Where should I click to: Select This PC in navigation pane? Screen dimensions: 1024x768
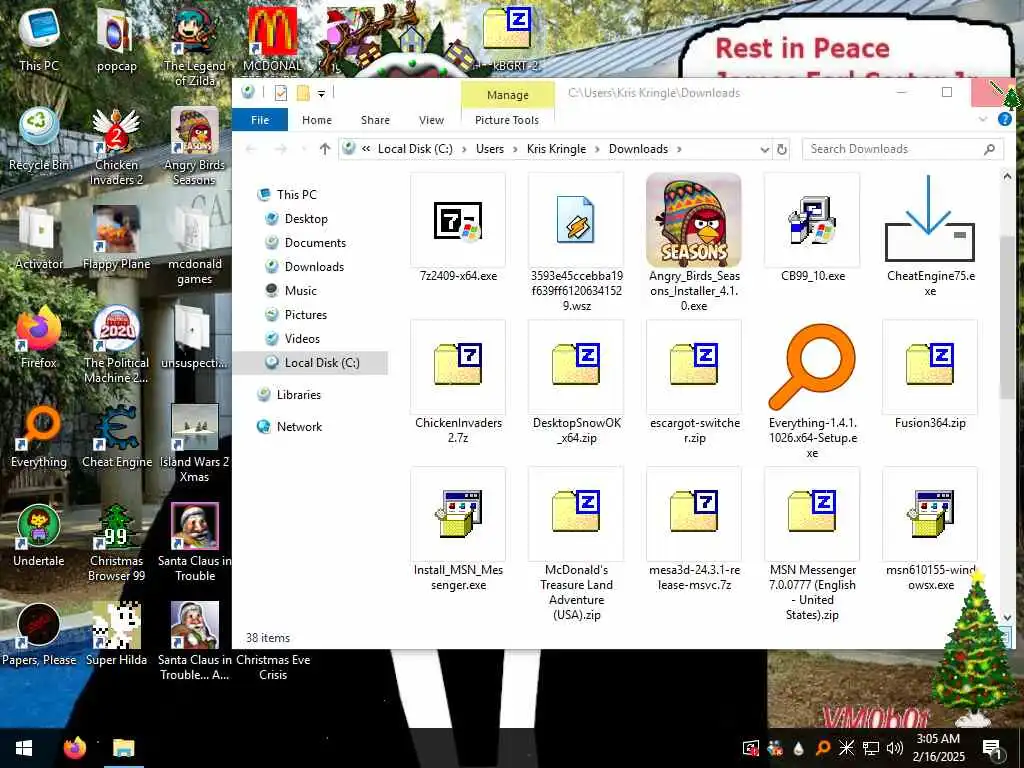tap(296, 195)
